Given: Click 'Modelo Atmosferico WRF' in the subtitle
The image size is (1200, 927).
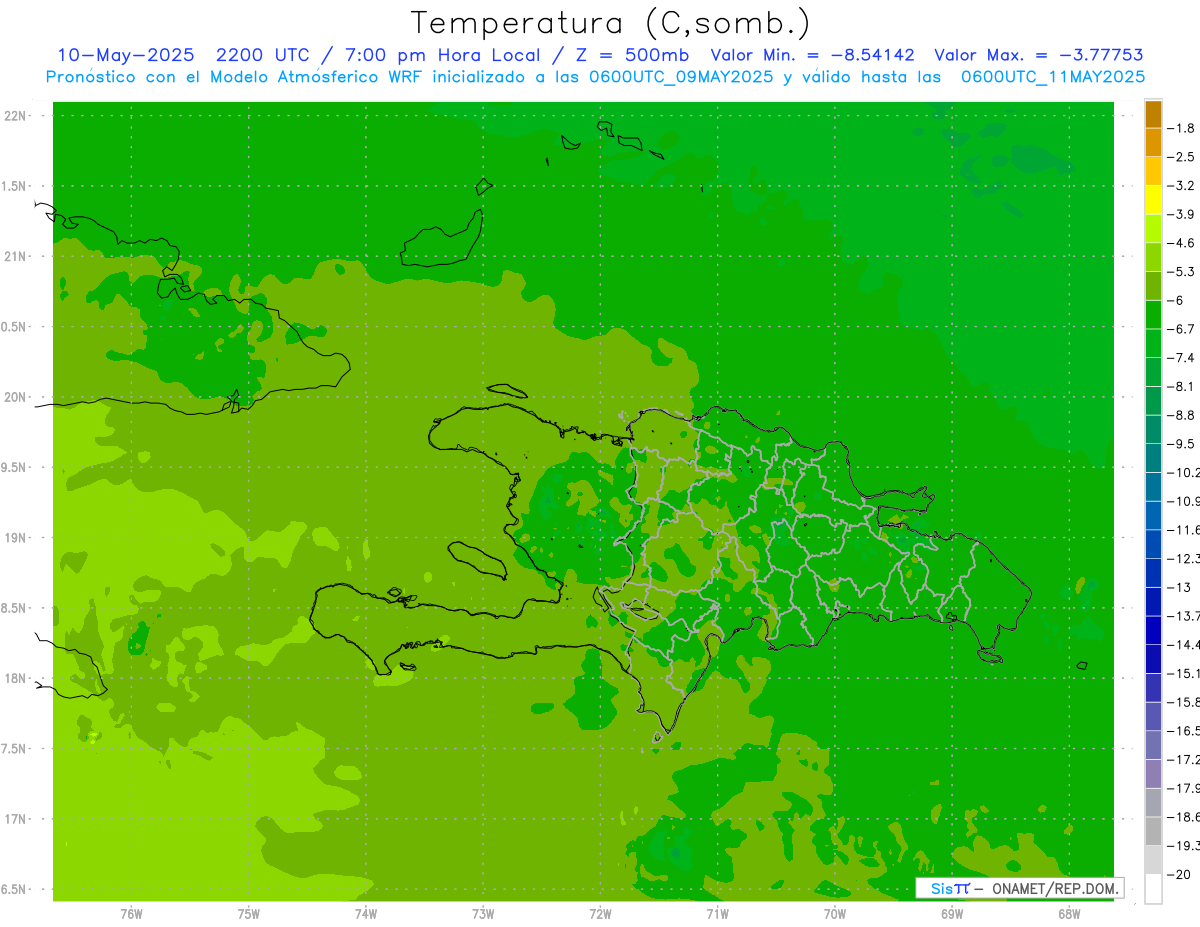Looking at the screenshot, I should [315, 77].
